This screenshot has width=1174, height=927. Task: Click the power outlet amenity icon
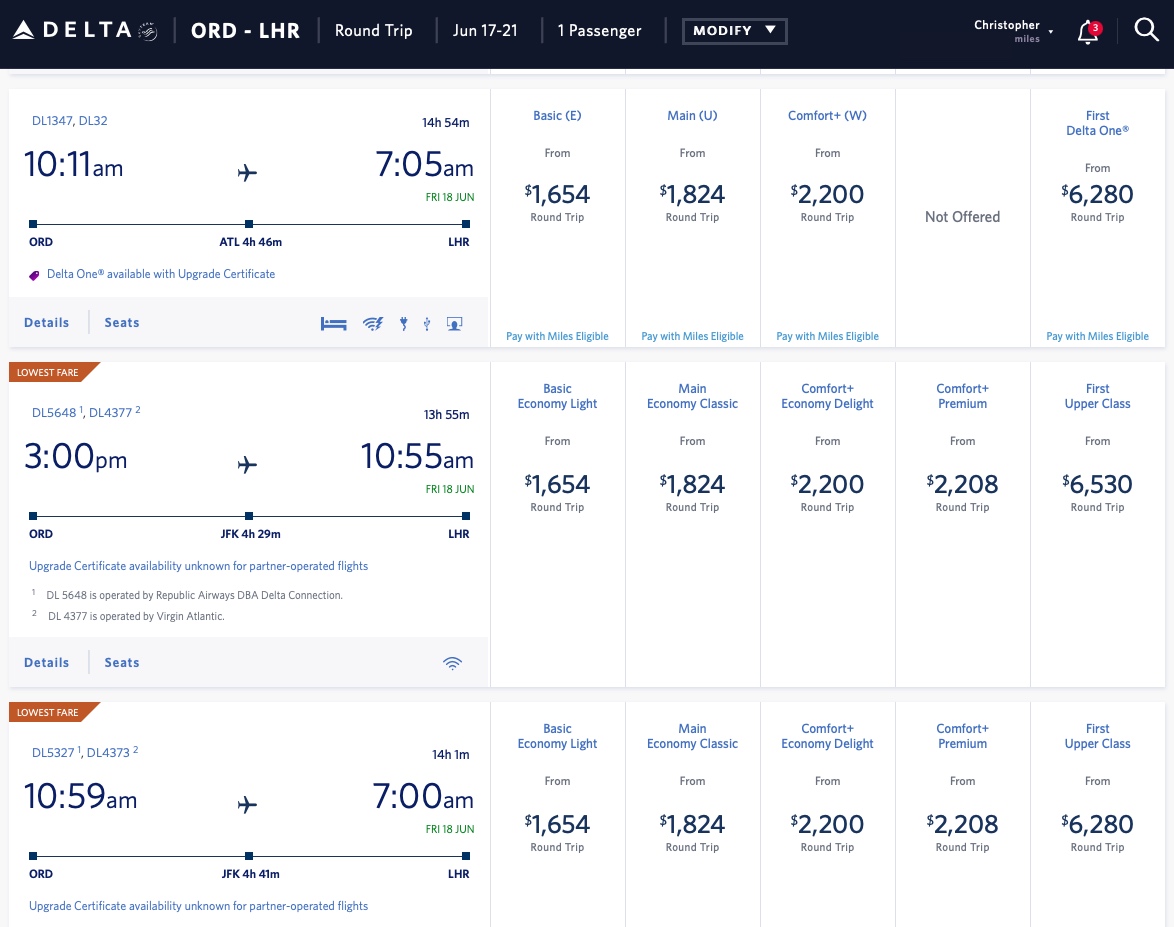(403, 323)
